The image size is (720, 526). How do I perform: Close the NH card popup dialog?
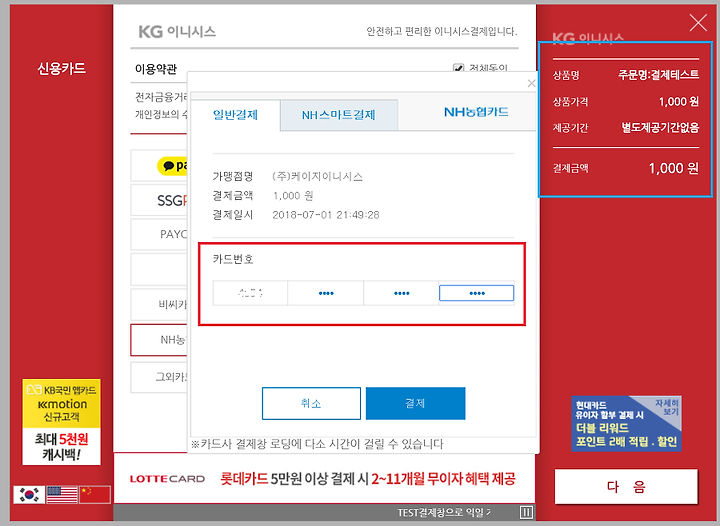point(531,83)
